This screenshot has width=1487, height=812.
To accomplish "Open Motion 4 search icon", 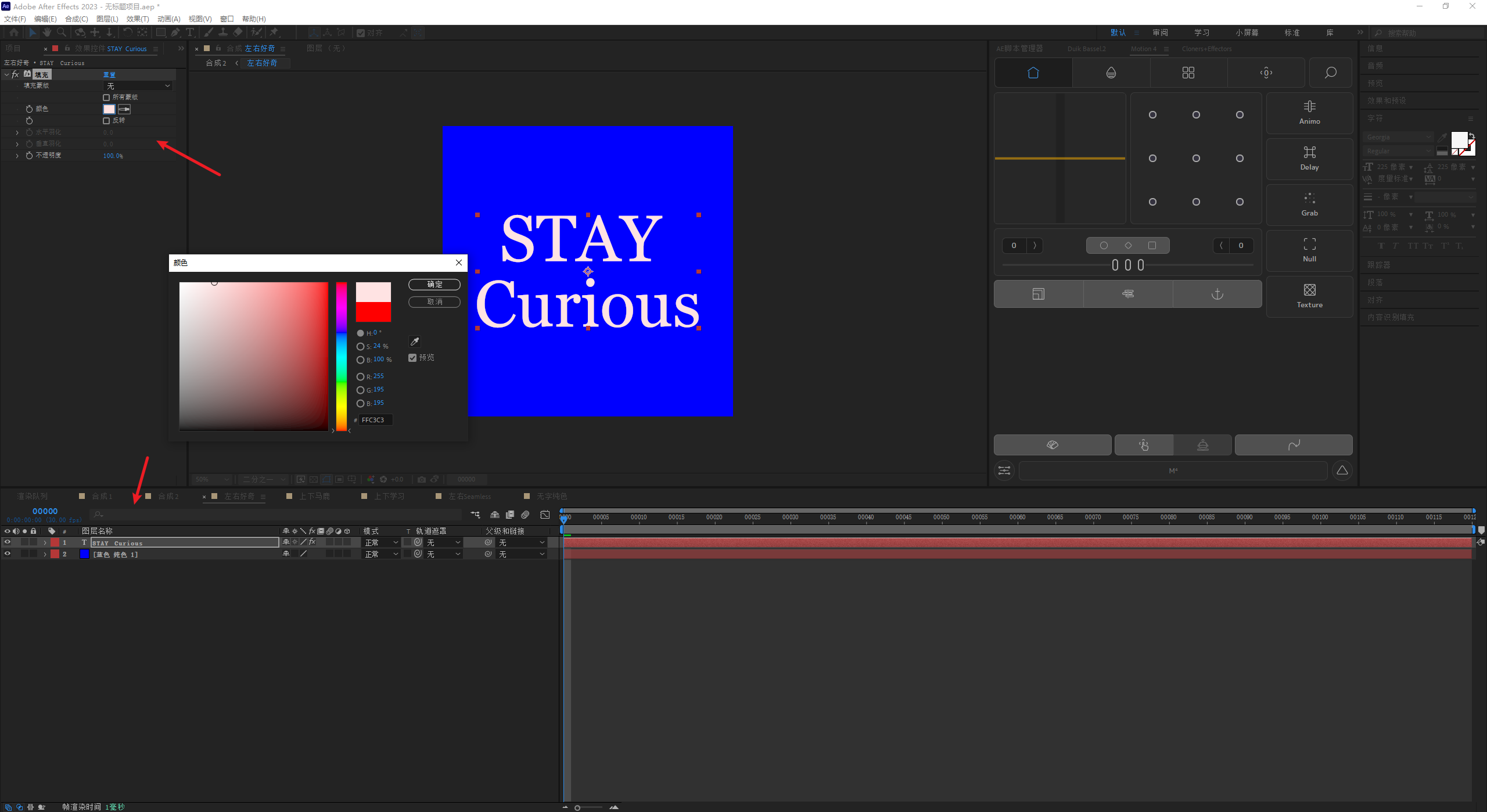I will pyautogui.click(x=1330, y=73).
